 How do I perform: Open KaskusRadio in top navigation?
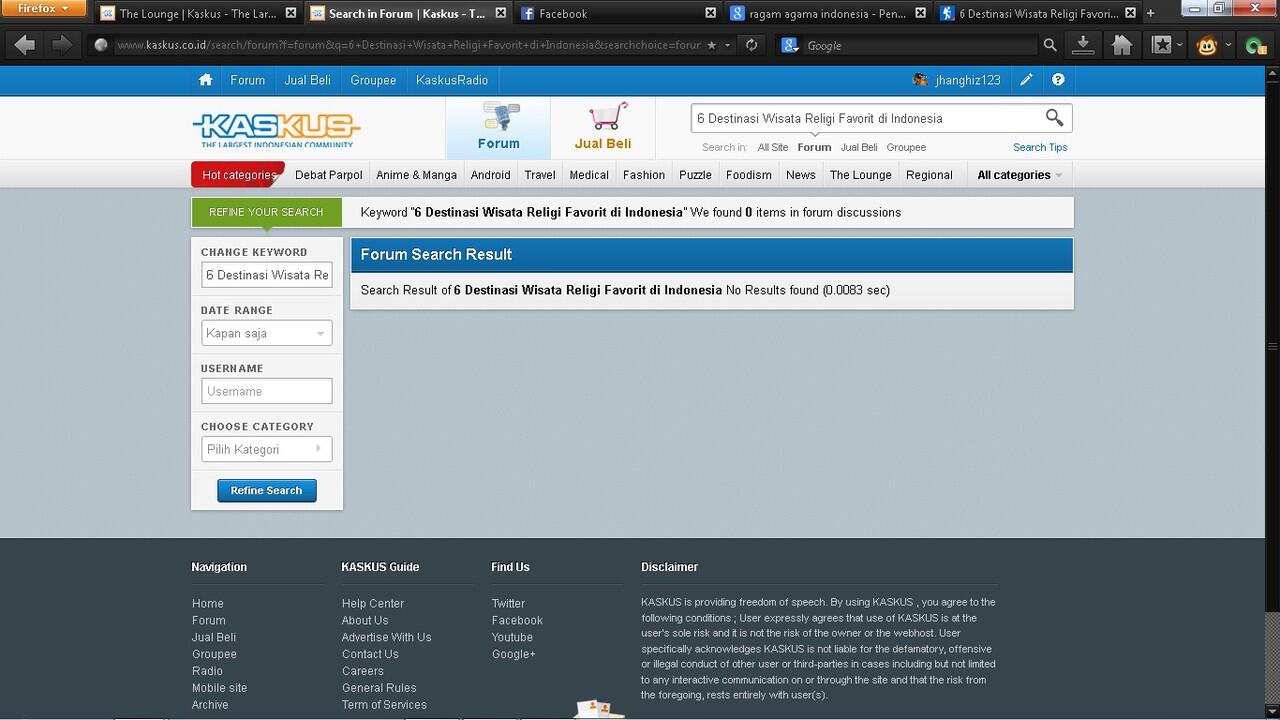[452, 80]
